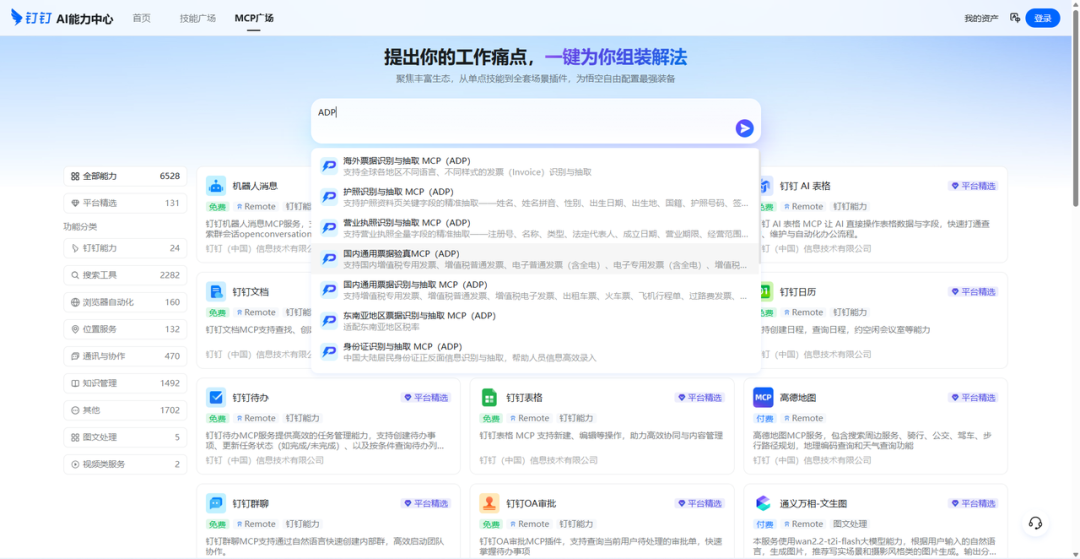Choose 东南亚地区票据识别与抽取 MCP suggestion
The height and width of the screenshot is (559, 1080).
point(536,321)
